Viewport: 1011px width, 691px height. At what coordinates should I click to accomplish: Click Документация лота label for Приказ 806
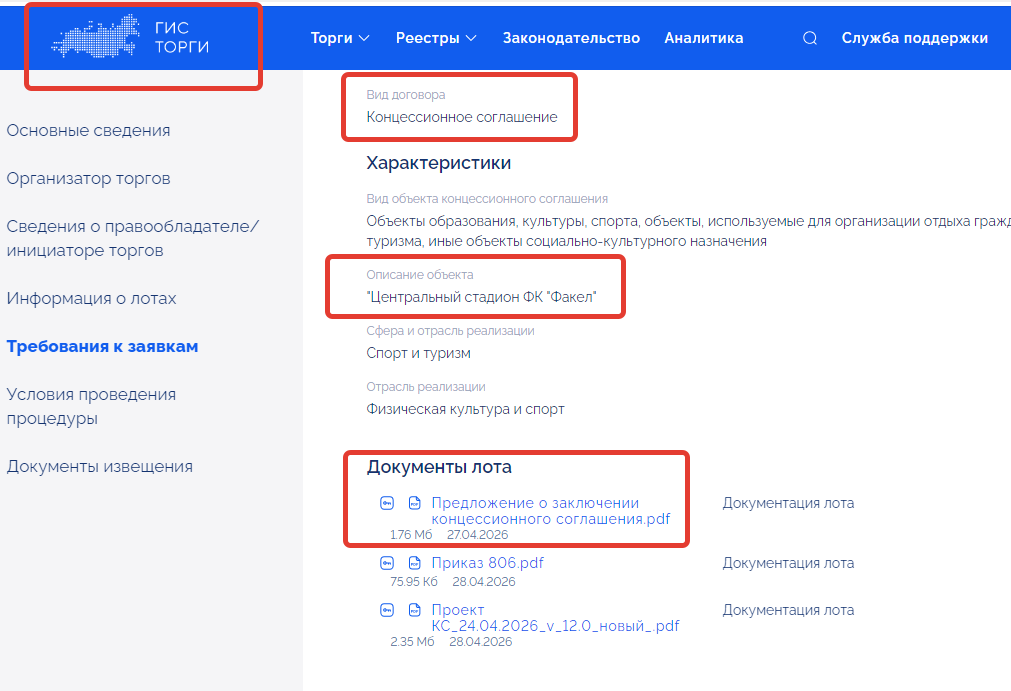coord(788,563)
